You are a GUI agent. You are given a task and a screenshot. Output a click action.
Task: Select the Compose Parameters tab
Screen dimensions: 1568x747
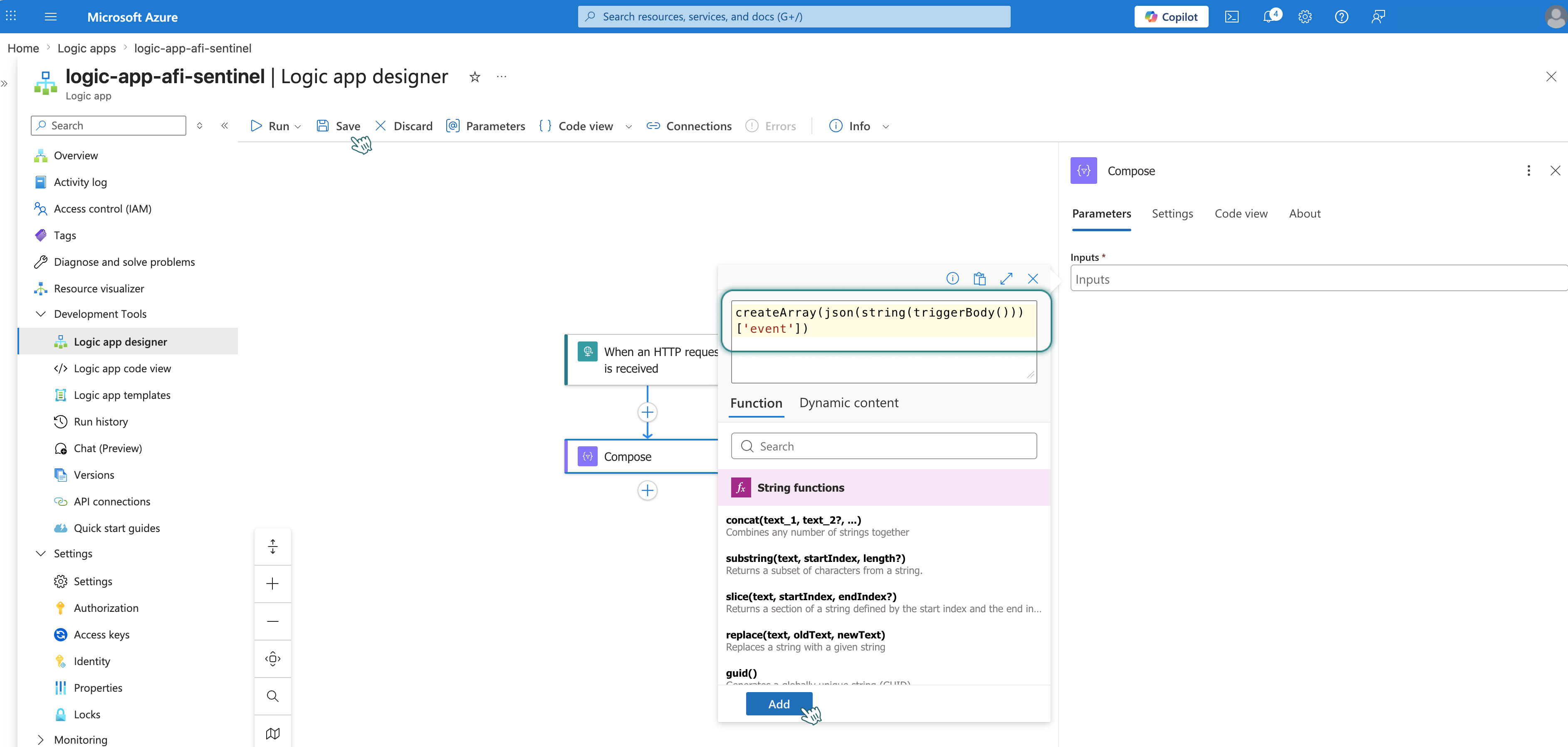tap(1101, 214)
